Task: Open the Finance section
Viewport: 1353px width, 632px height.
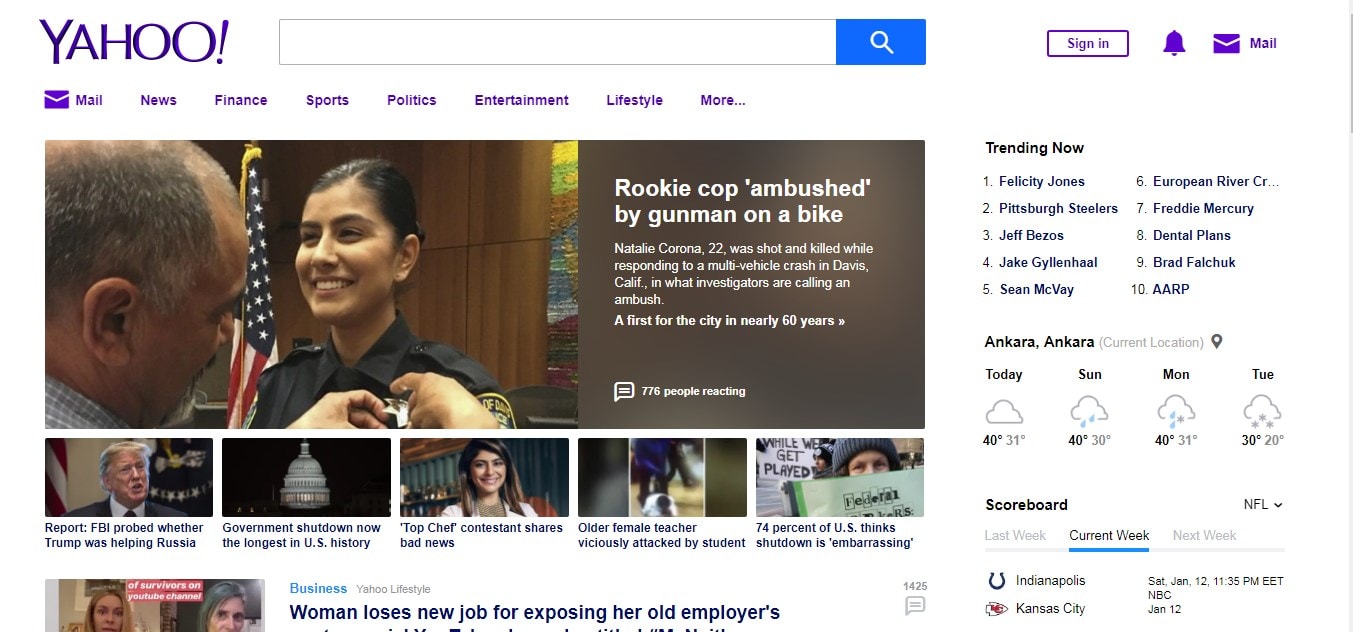Action: tap(241, 100)
